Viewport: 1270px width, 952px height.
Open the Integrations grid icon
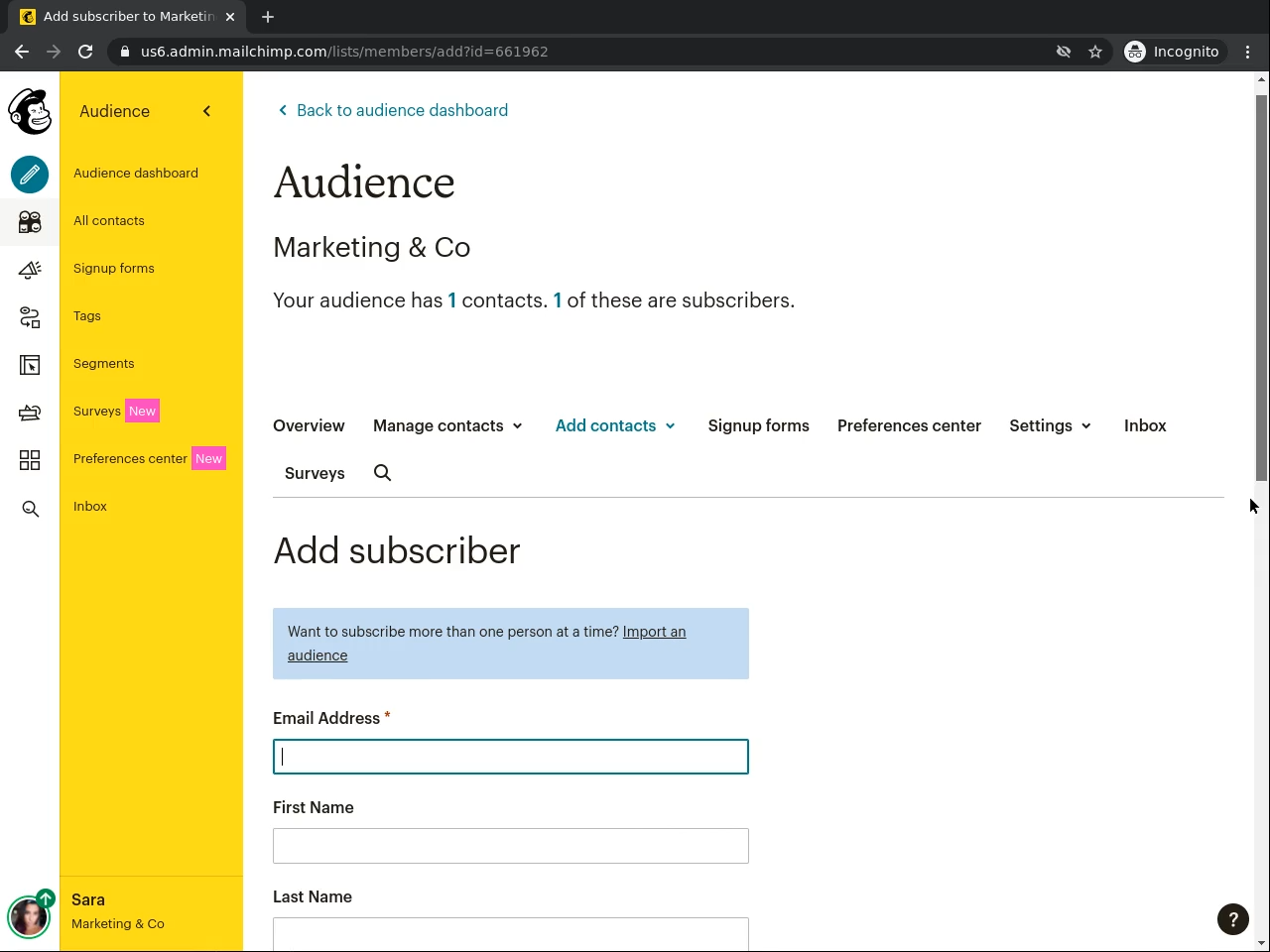coord(30,460)
